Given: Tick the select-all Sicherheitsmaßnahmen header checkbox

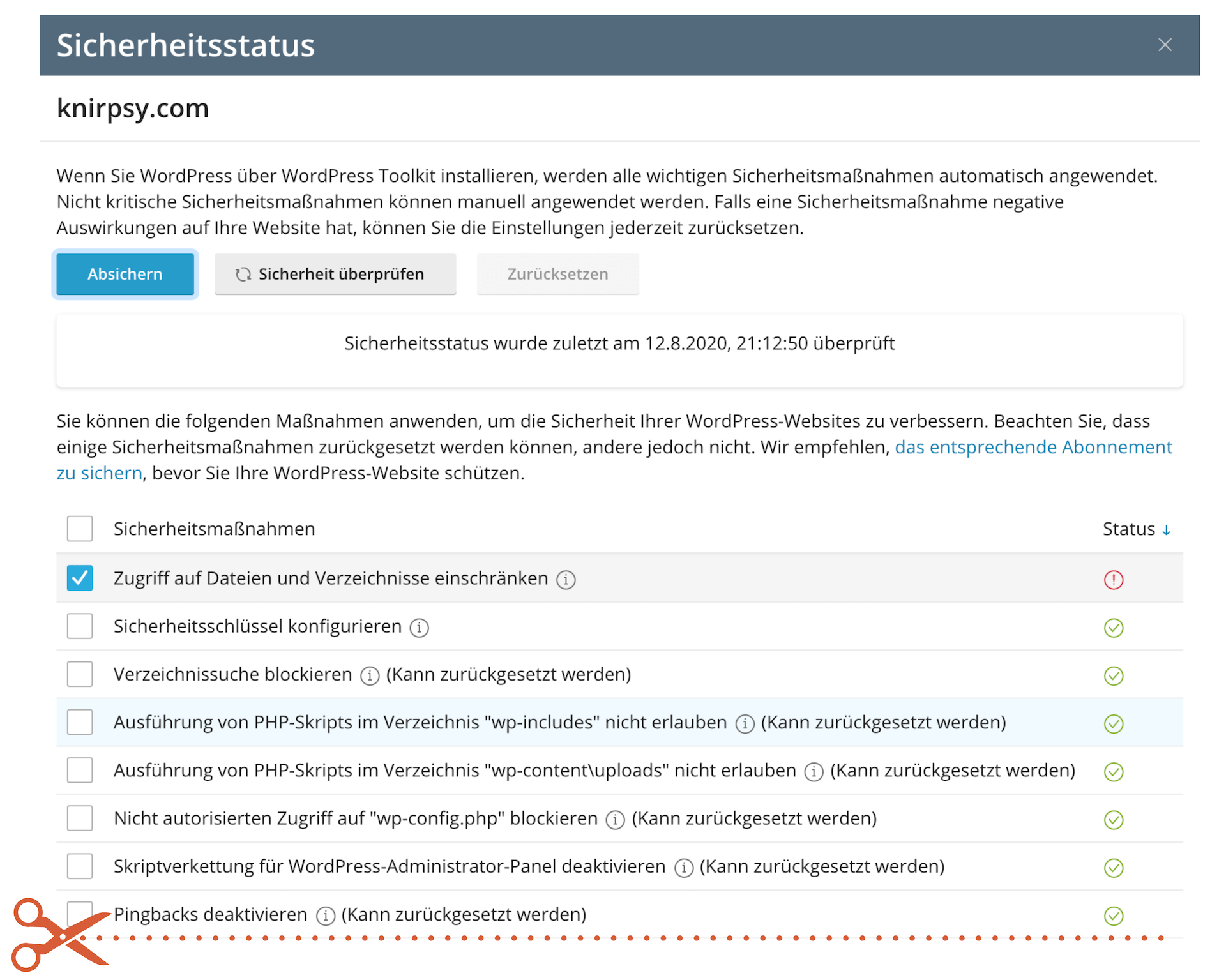Looking at the screenshot, I should (x=80, y=529).
